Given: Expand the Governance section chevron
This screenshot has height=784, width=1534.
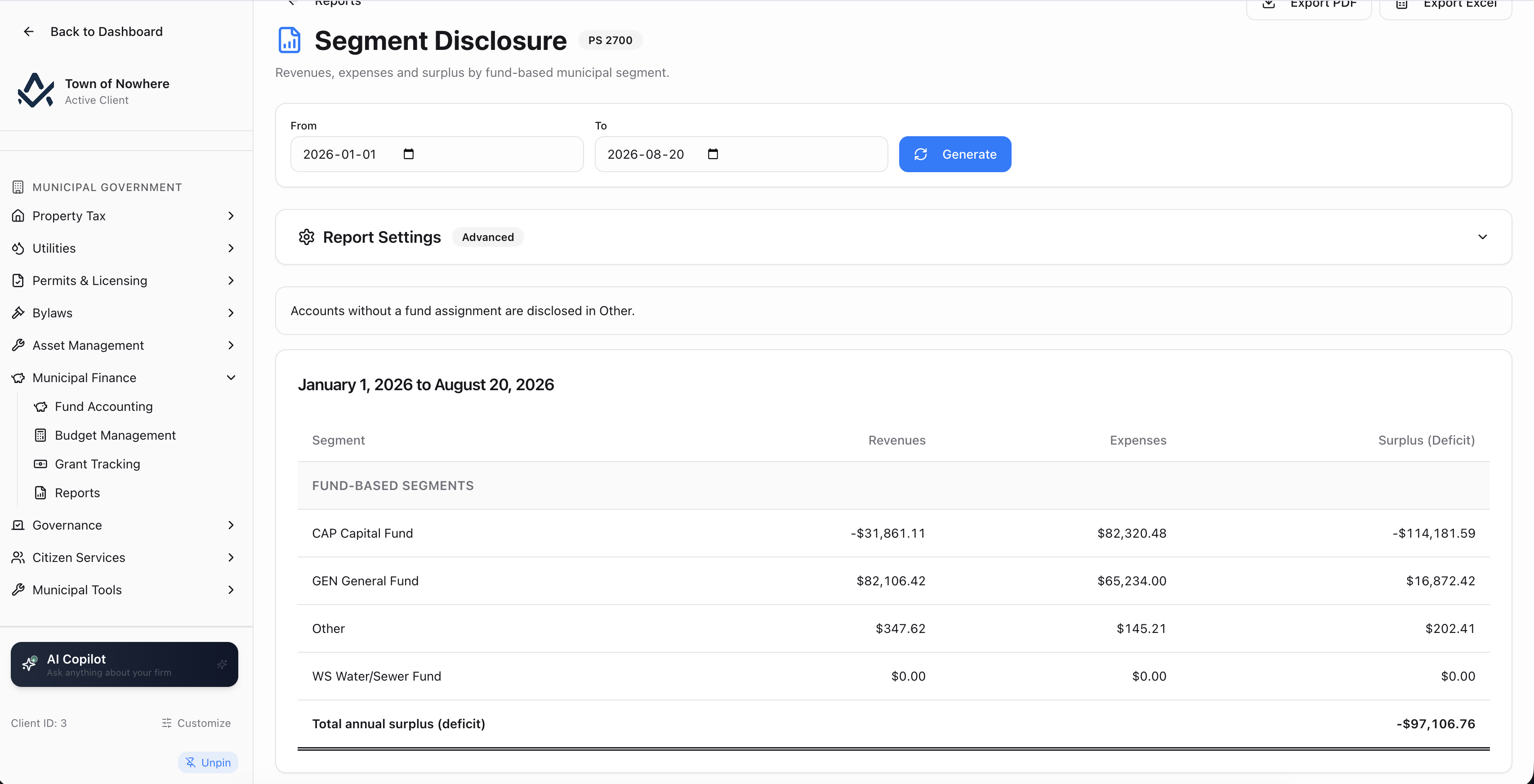Looking at the screenshot, I should [231, 525].
